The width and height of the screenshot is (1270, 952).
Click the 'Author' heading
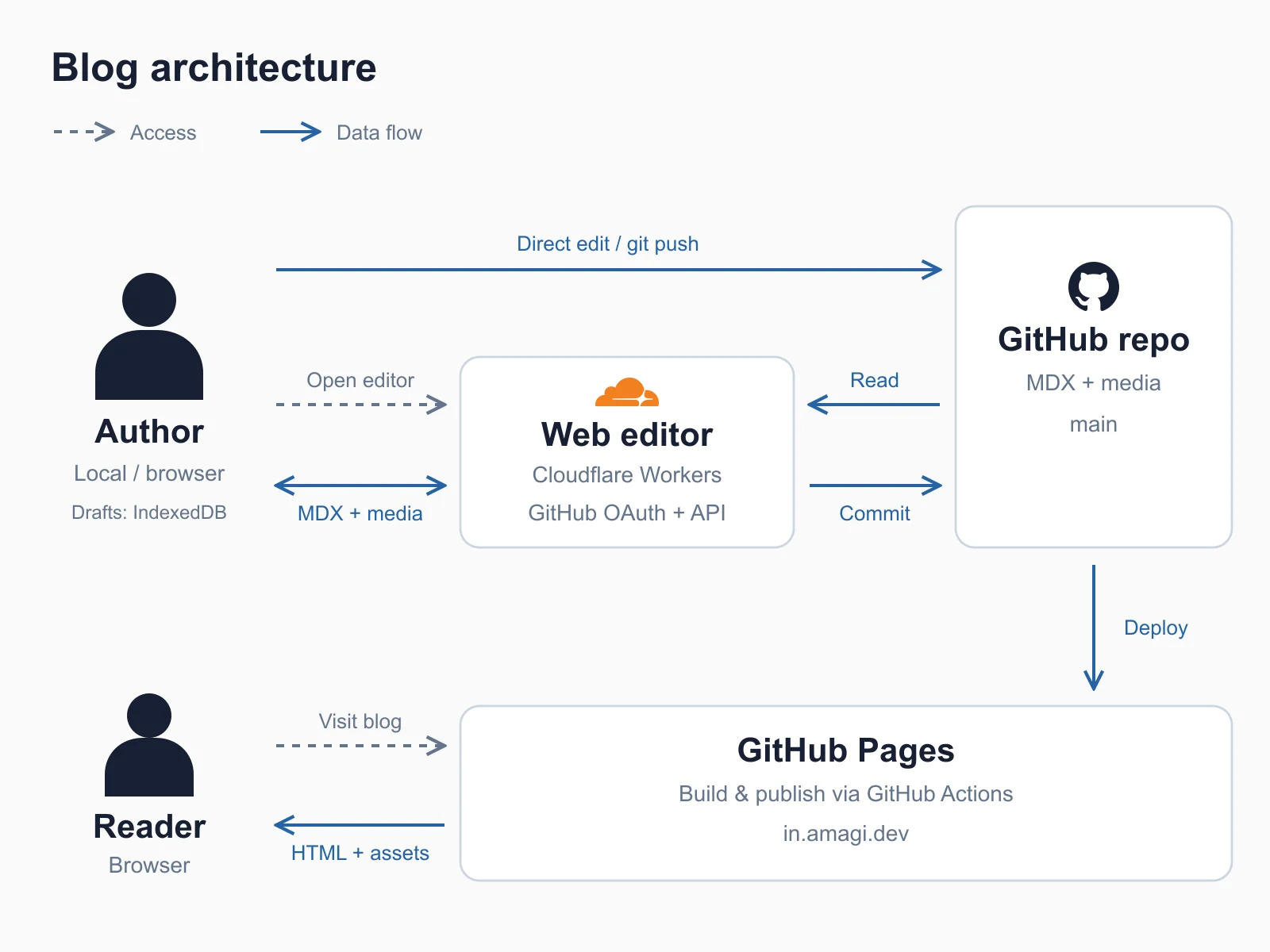point(149,432)
